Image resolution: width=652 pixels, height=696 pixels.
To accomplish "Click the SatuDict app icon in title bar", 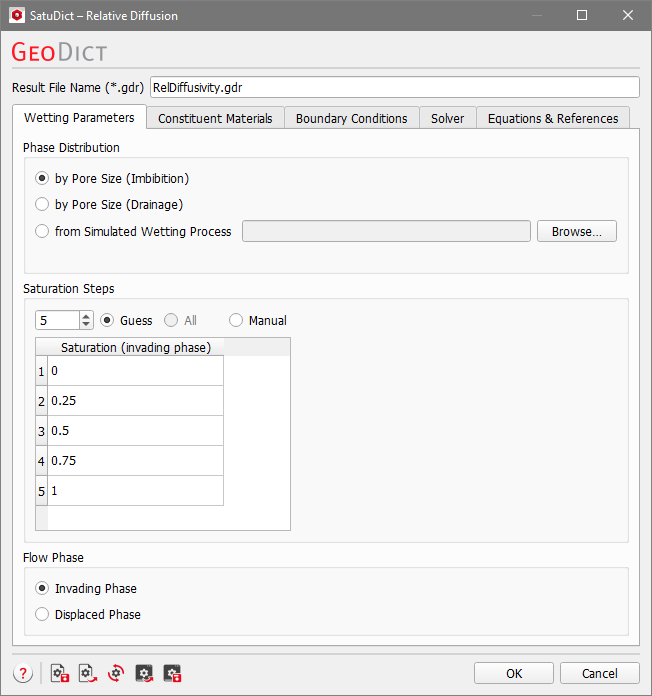I will (17, 16).
